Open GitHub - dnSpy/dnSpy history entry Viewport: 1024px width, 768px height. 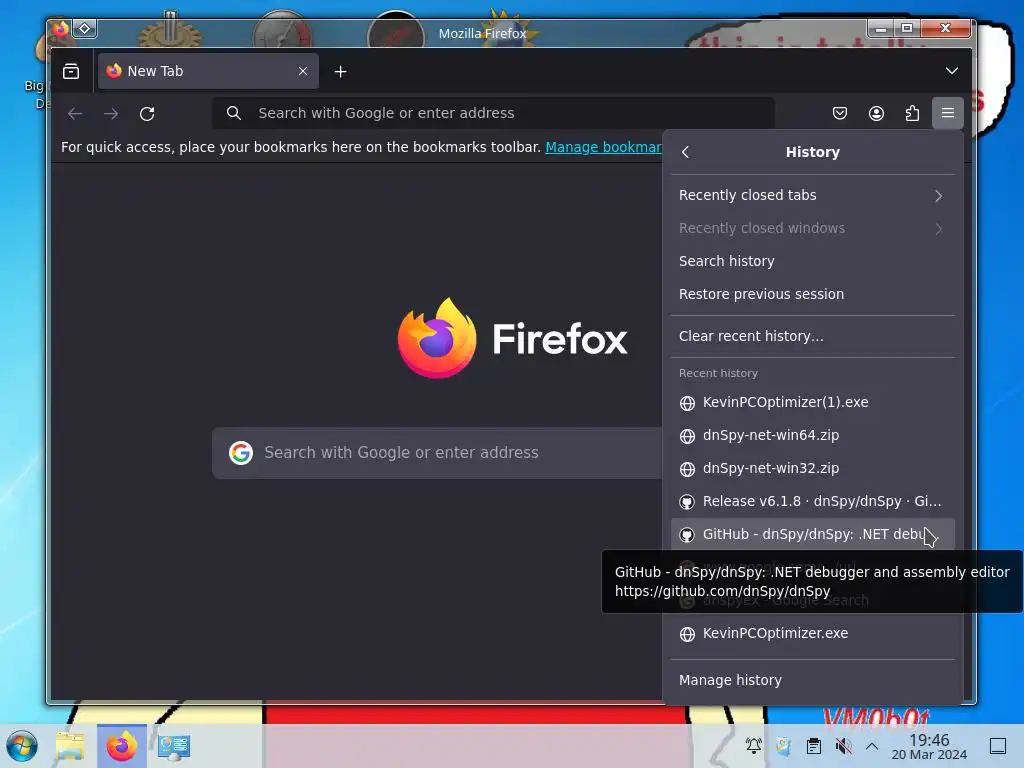coord(812,534)
